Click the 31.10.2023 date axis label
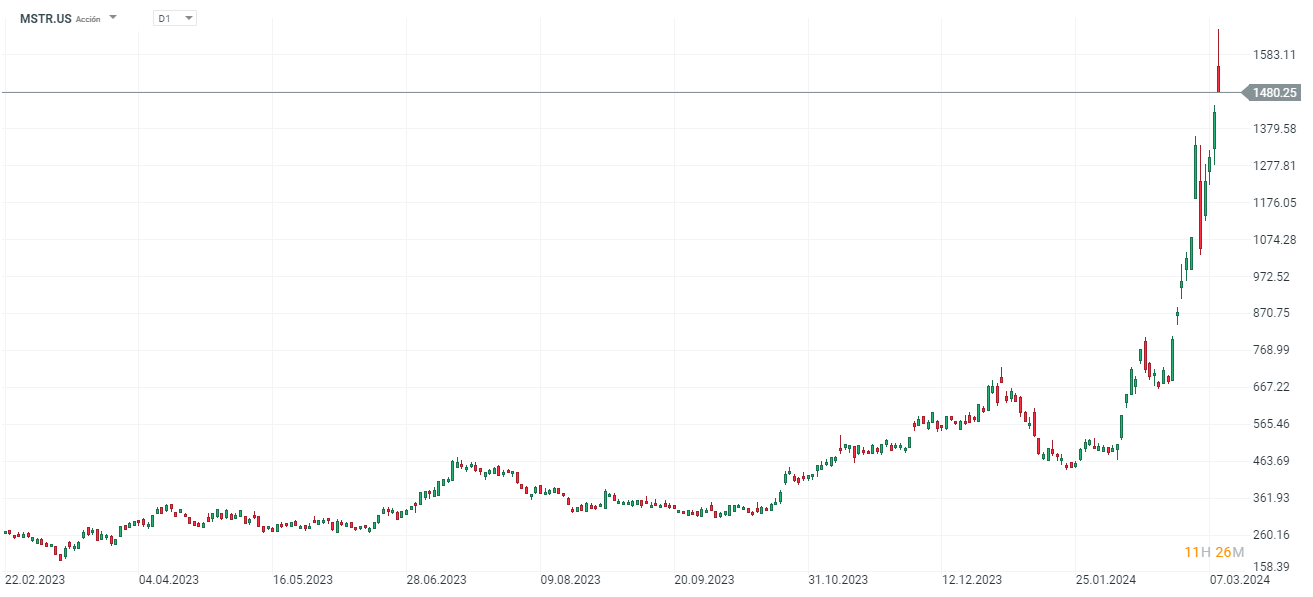1313x597 pixels. (x=838, y=580)
